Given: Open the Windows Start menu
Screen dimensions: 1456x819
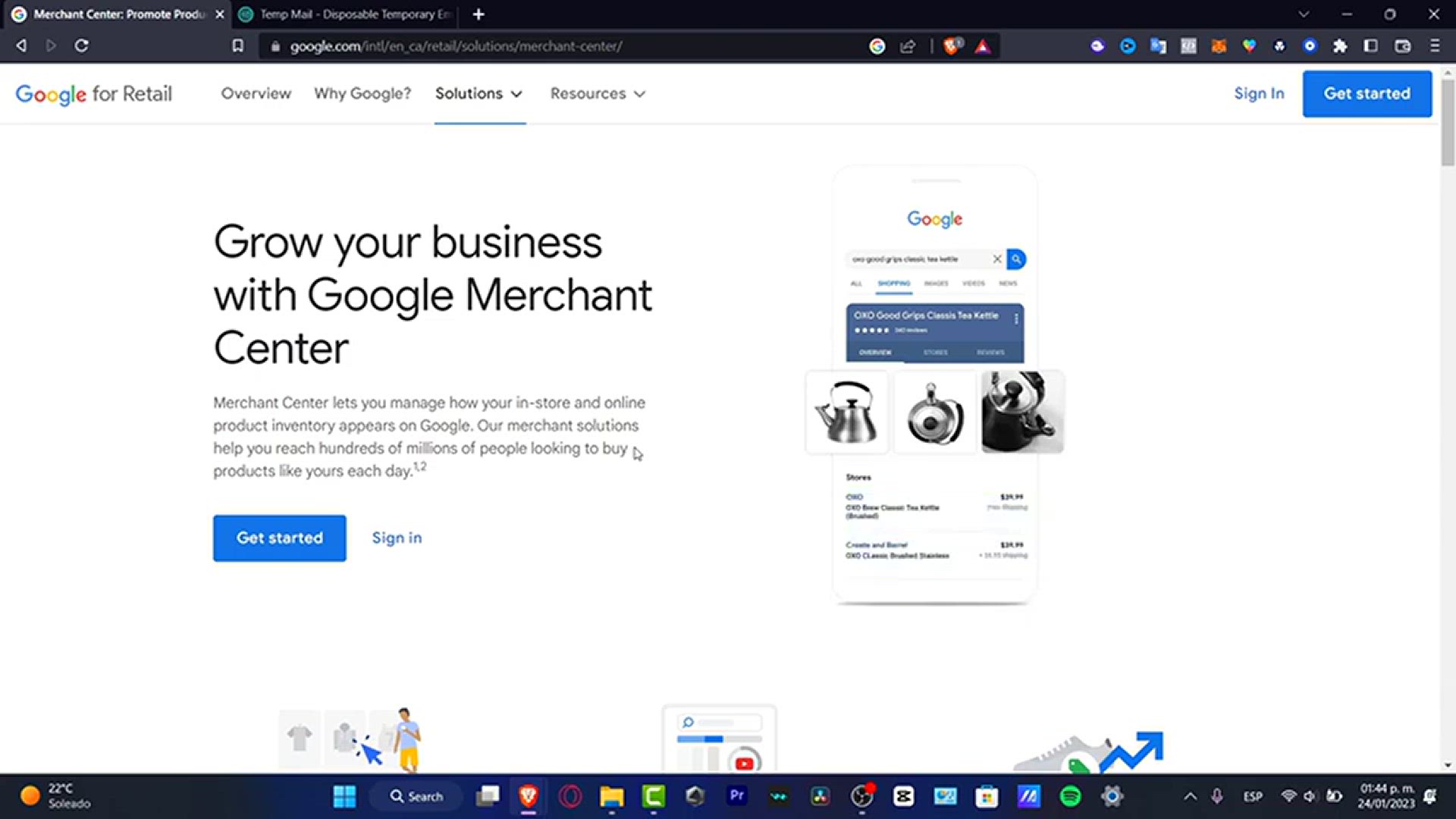Looking at the screenshot, I should (344, 796).
